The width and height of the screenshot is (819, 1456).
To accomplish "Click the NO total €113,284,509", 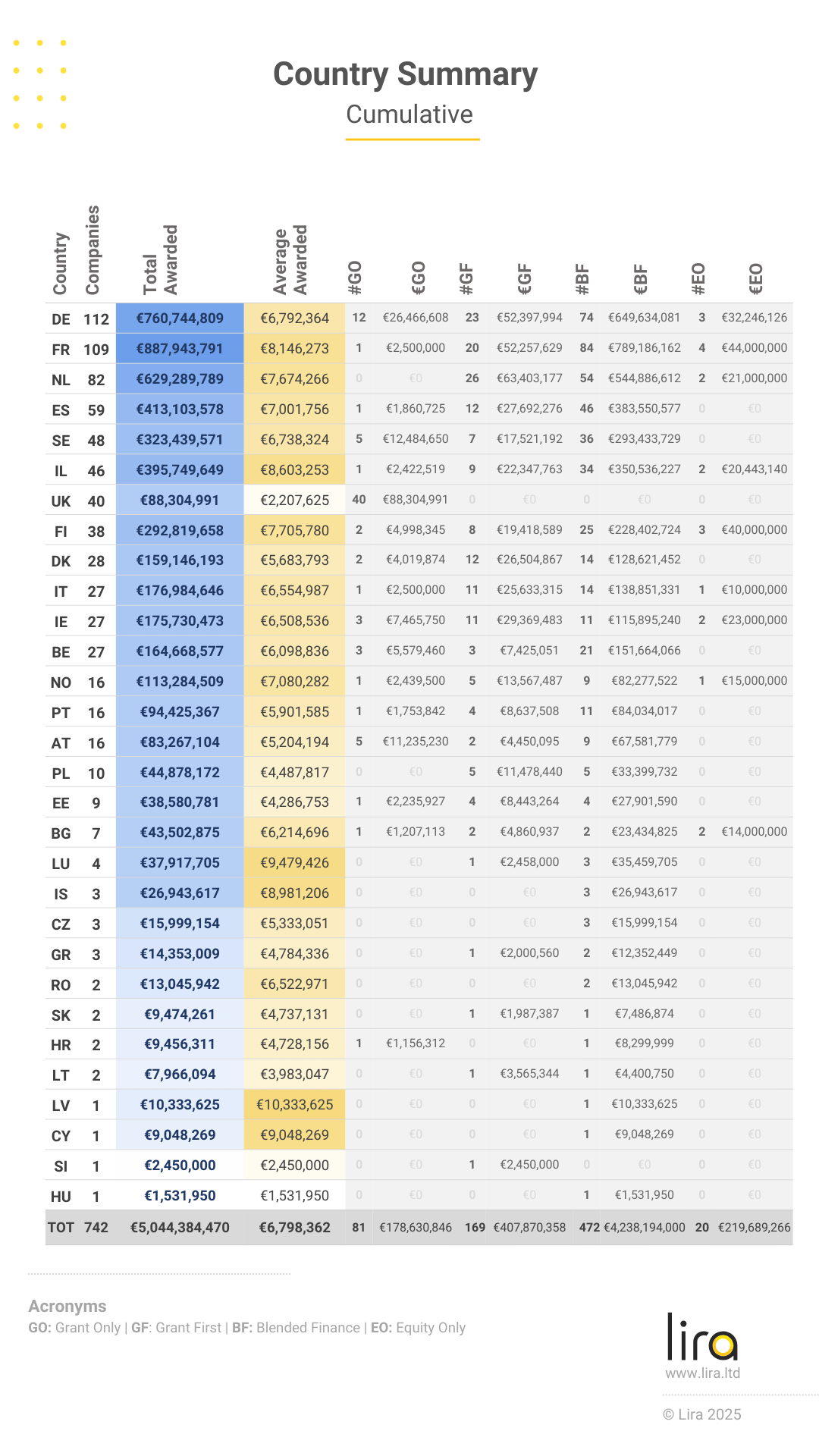I will (x=180, y=682).
